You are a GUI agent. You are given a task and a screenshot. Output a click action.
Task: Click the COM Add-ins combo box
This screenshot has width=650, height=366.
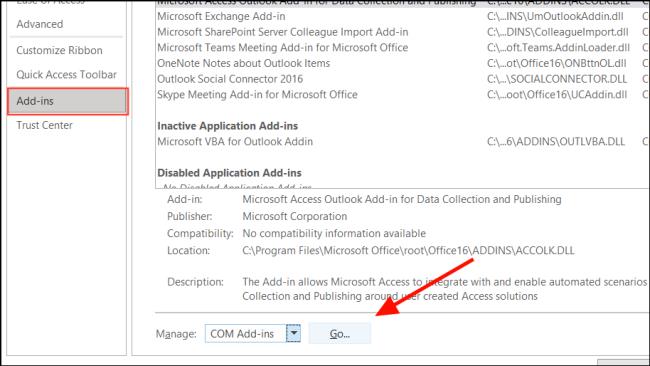[x=252, y=333]
